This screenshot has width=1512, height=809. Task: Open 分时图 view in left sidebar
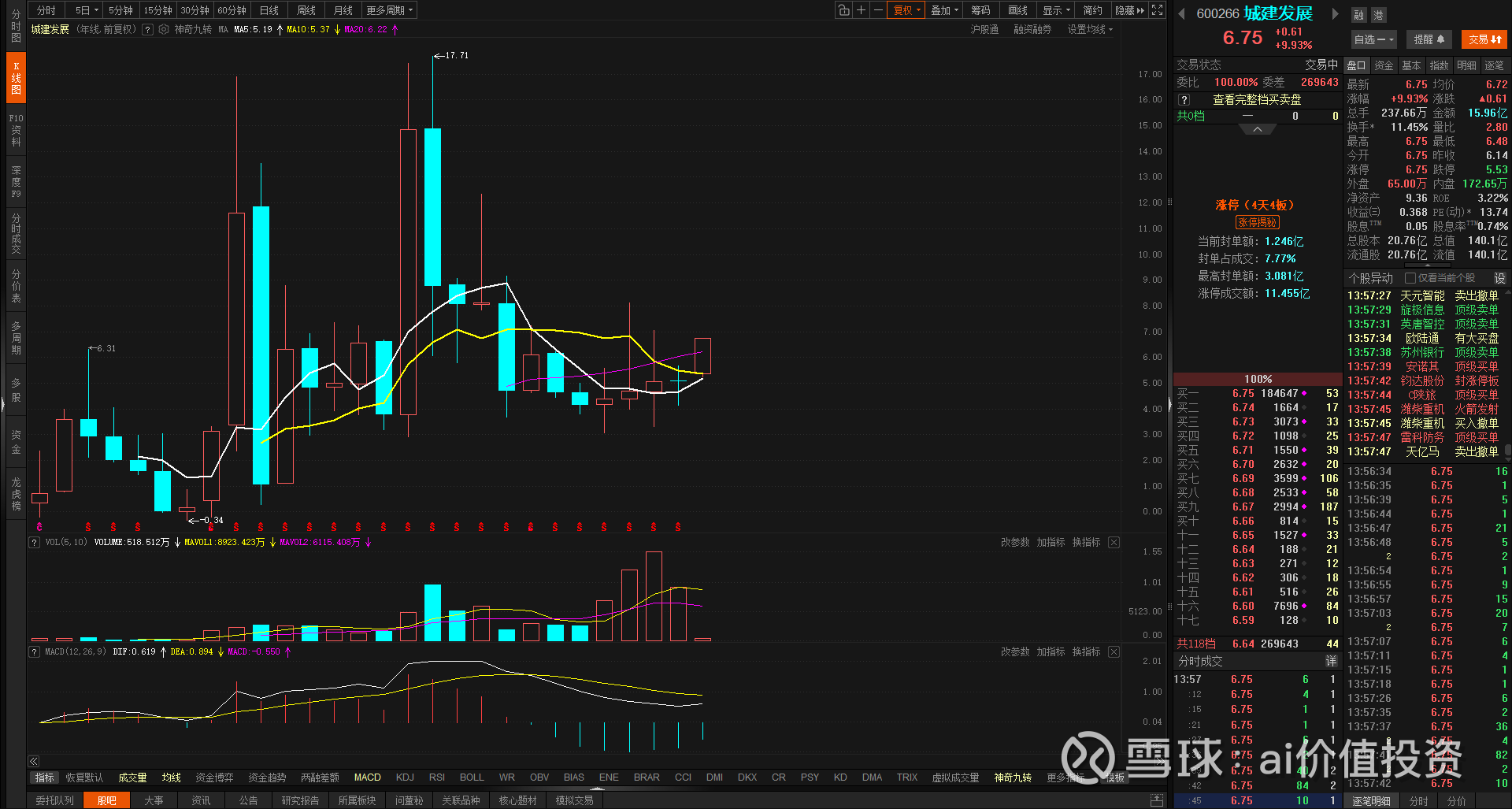[x=16, y=26]
